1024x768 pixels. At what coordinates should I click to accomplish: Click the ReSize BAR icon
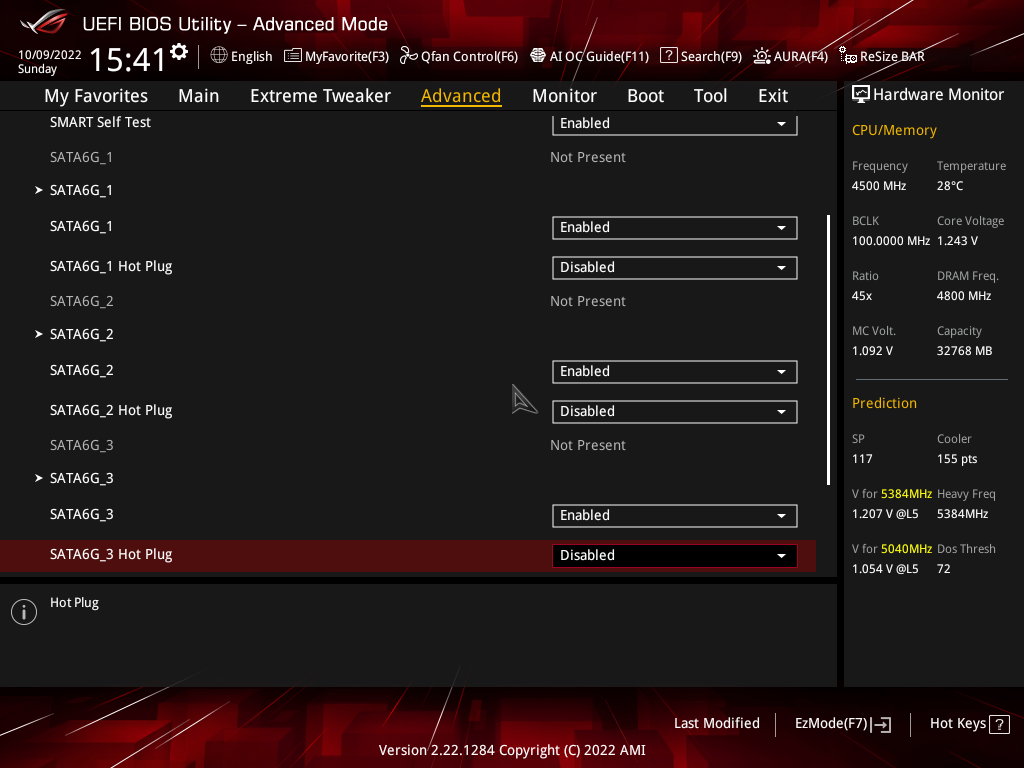848,56
